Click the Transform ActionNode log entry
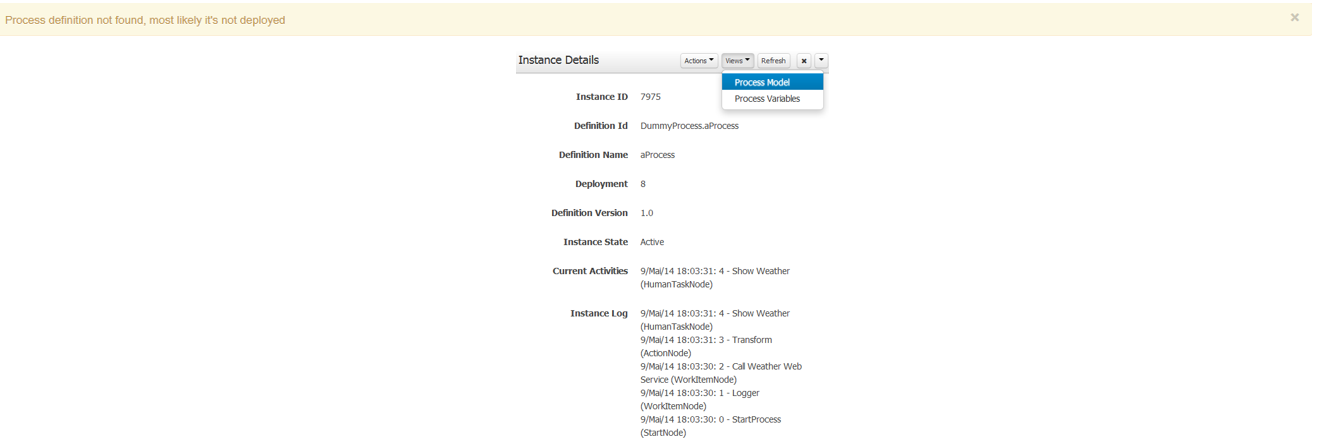The image size is (1332, 445). tap(705, 346)
